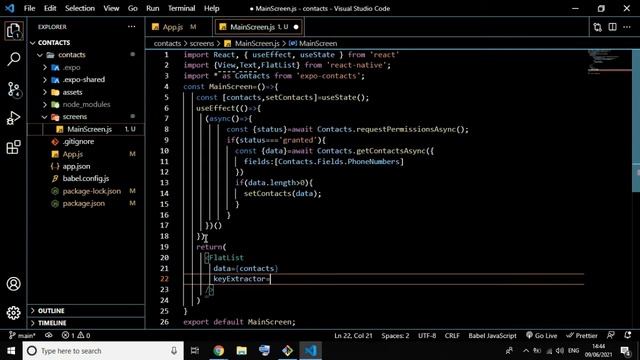
Task: Change file encoding UTF-8
Action: pyautogui.click(x=427, y=336)
